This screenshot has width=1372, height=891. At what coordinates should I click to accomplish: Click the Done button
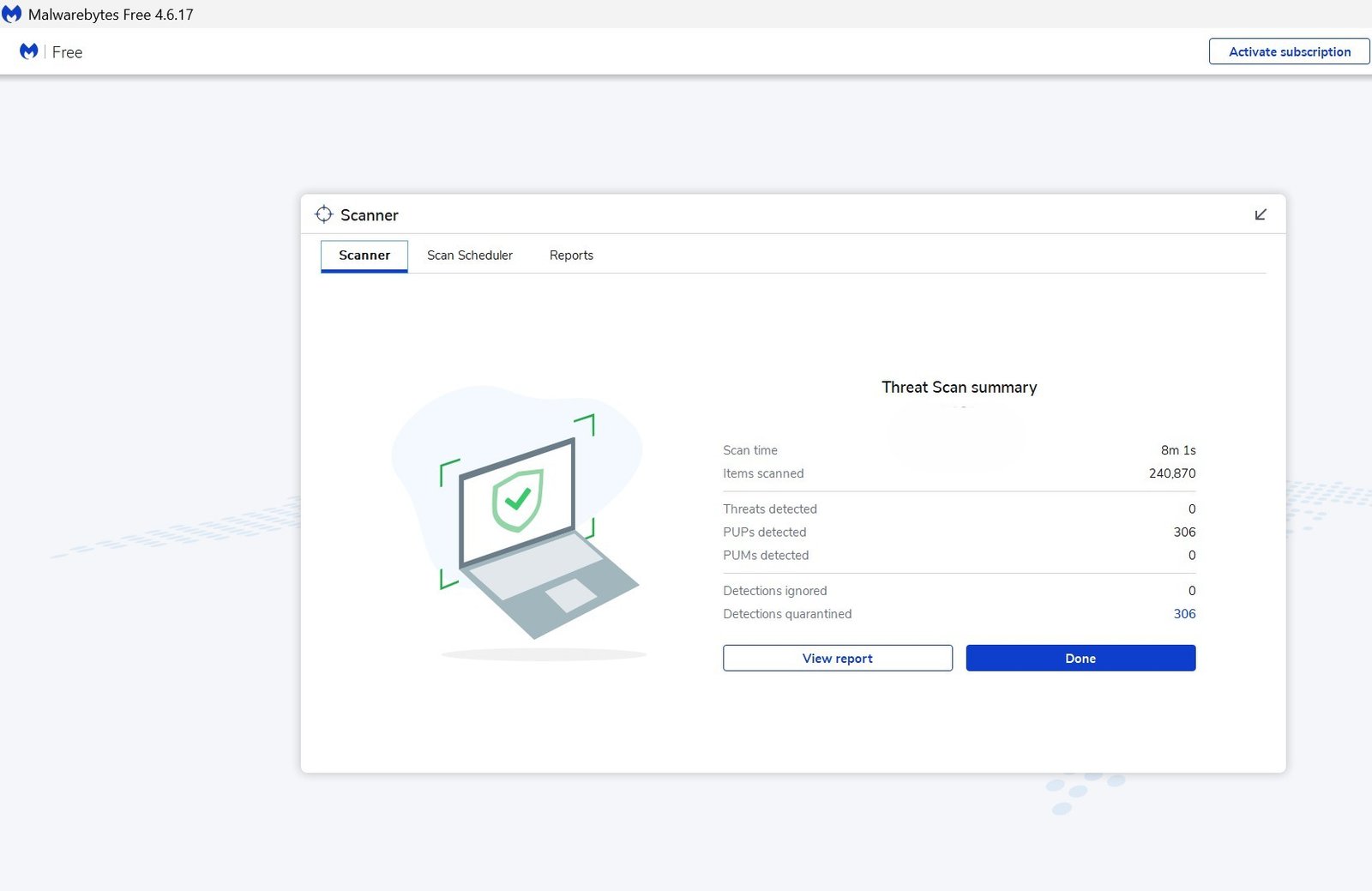(1080, 658)
